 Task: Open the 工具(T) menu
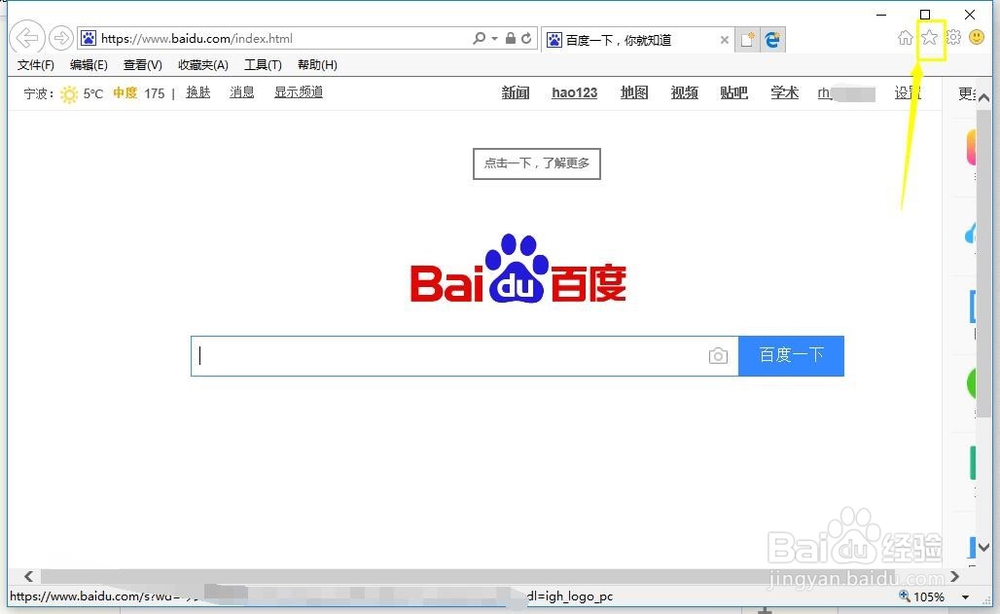(263, 65)
